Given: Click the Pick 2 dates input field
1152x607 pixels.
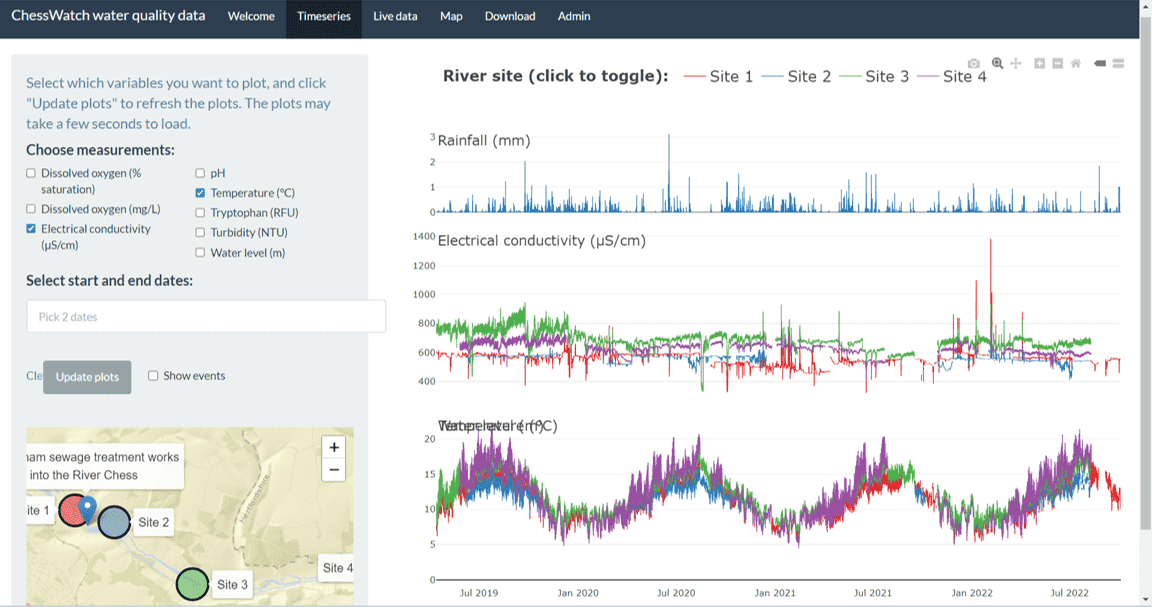Looking at the screenshot, I should (x=205, y=316).
